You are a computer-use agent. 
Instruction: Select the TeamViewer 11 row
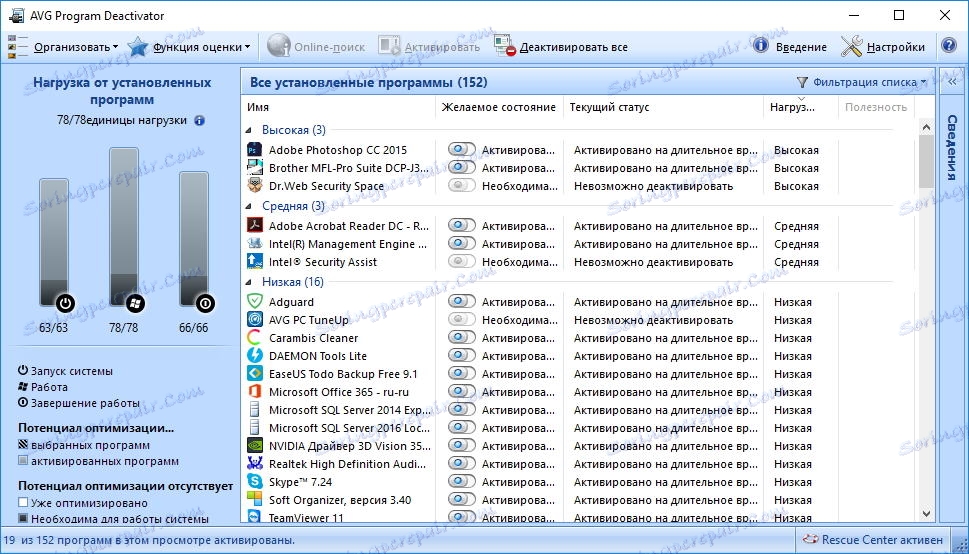581,518
